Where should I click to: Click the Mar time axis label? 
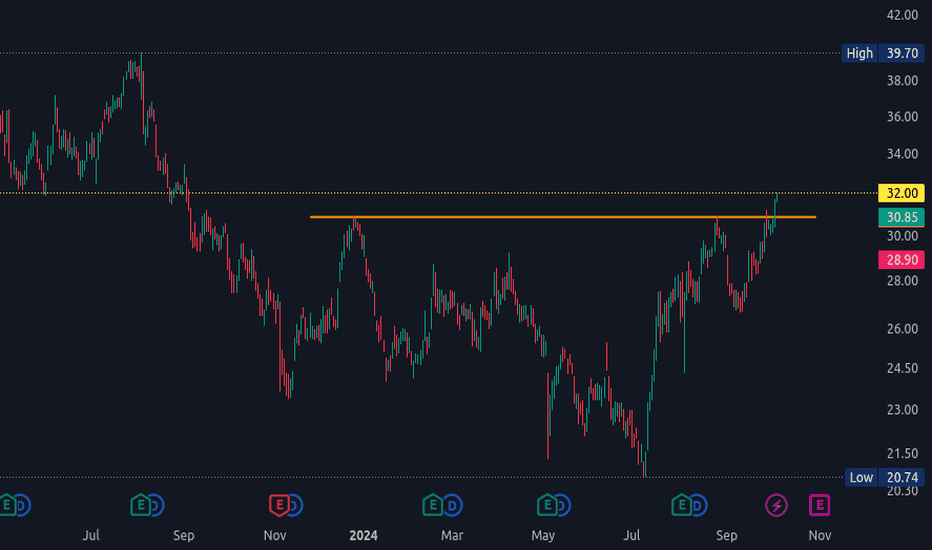[452, 535]
